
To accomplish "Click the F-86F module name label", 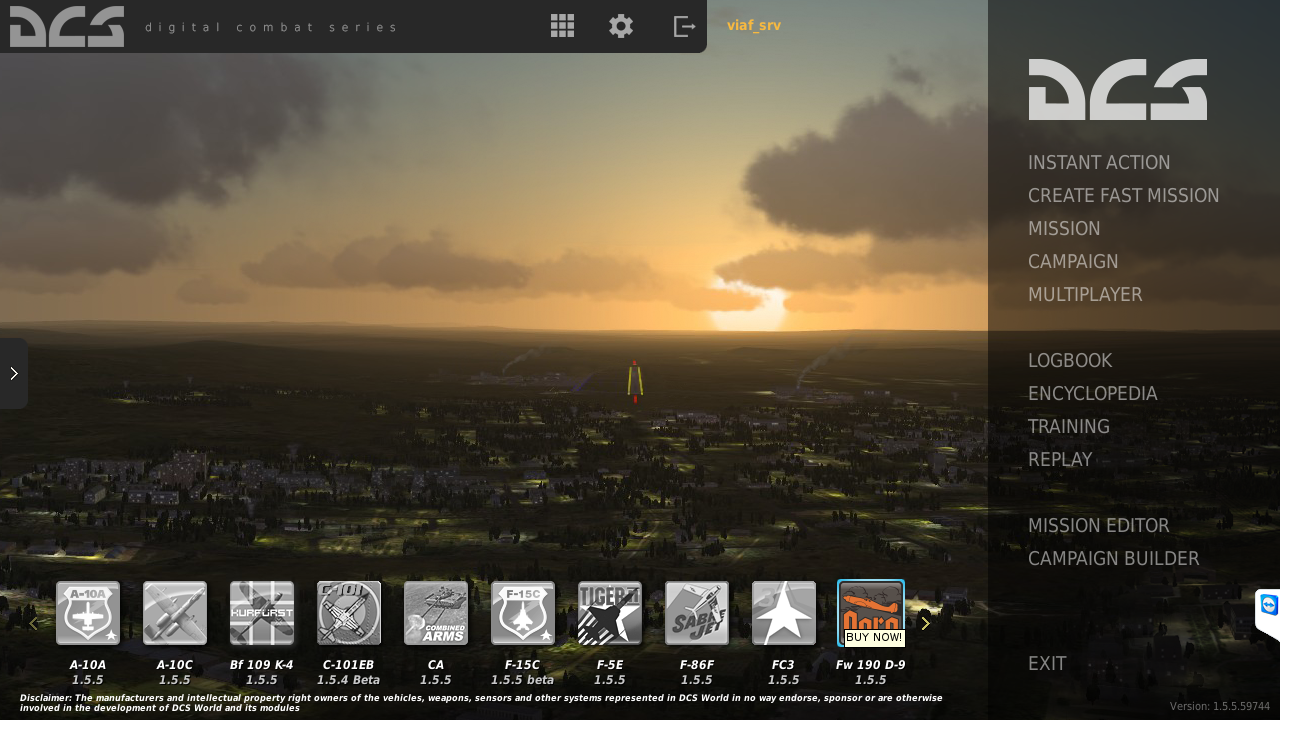I will coord(697,665).
